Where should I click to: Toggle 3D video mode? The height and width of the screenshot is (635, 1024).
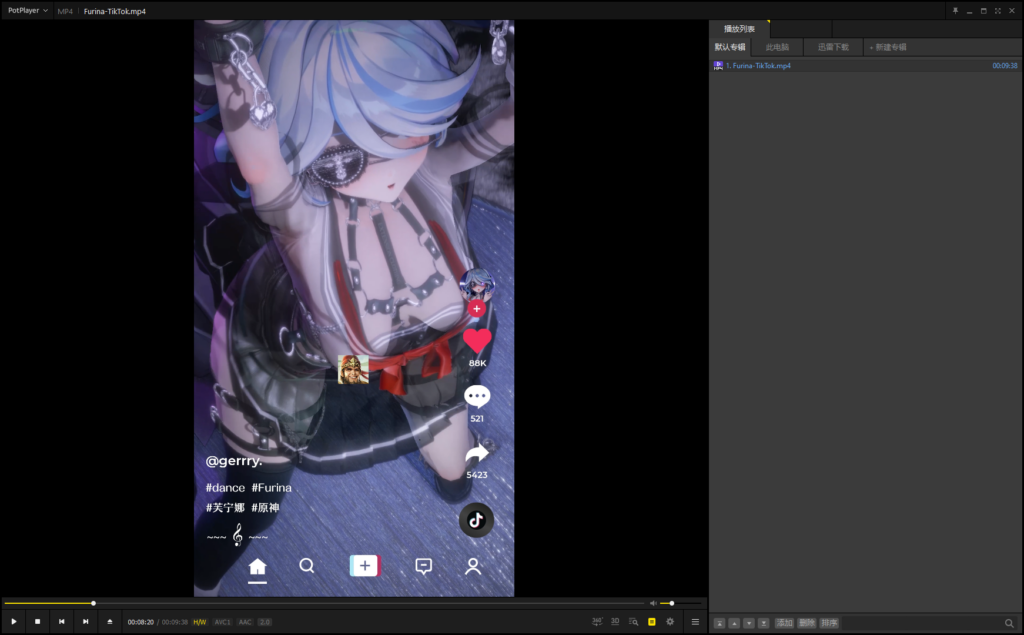(x=615, y=622)
